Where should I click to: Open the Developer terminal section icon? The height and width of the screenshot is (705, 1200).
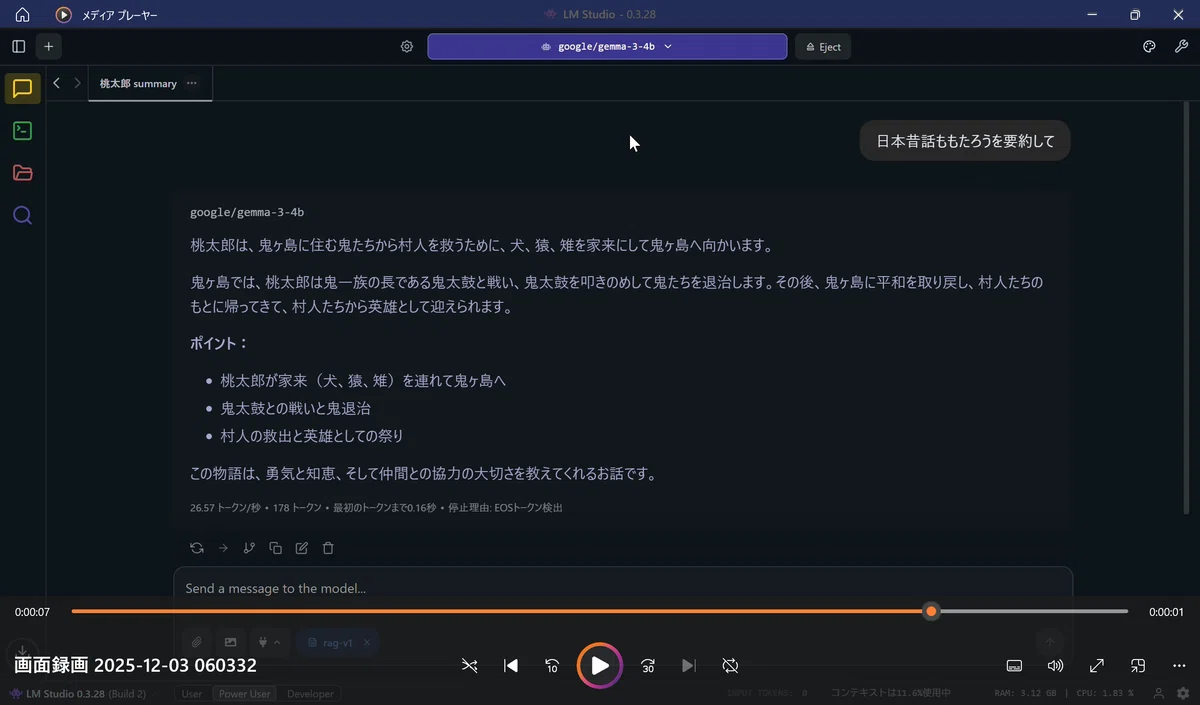click(x=22, y=130)
